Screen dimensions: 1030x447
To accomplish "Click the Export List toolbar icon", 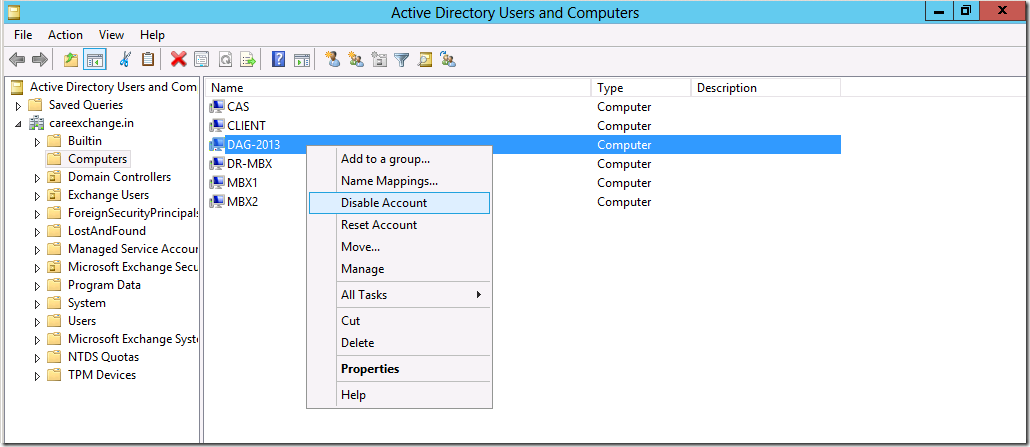I will 248,60.
